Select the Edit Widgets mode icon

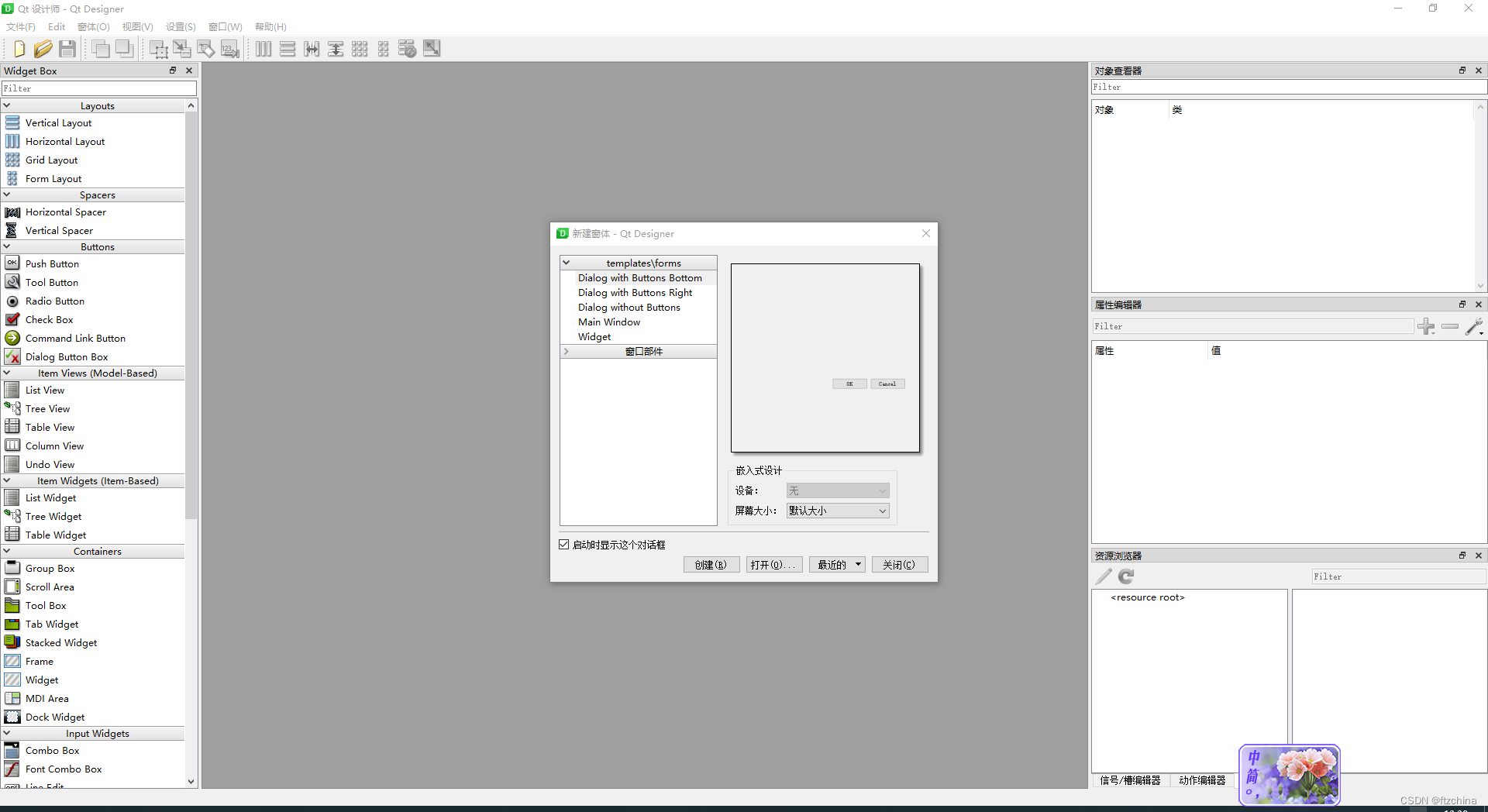click(158, 50)
